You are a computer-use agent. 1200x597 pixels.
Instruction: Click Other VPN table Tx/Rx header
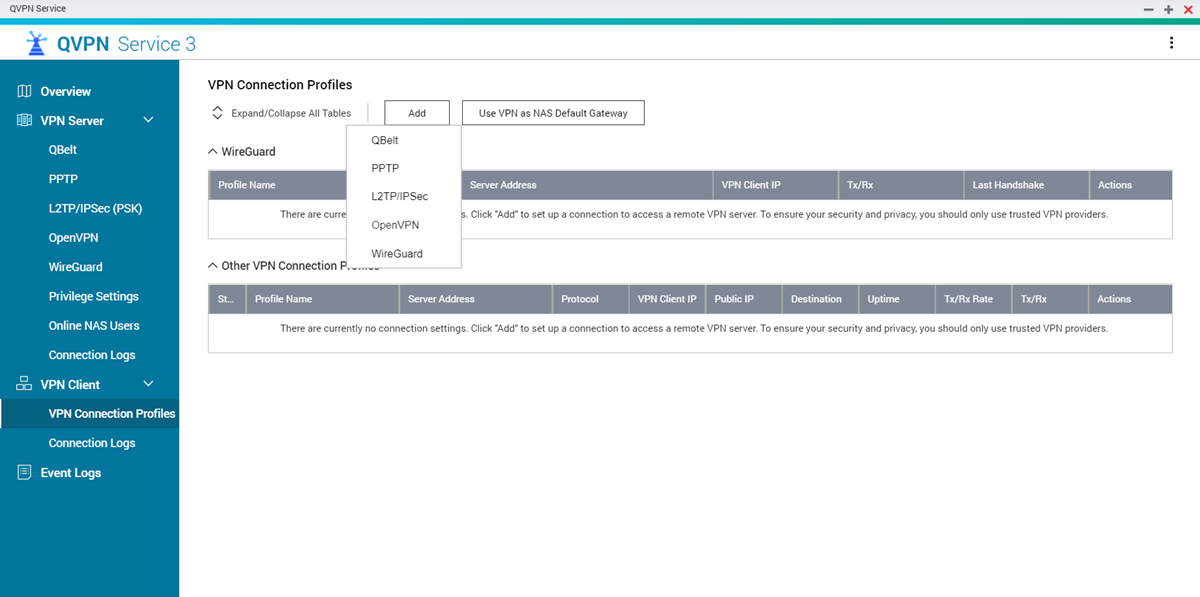[x=1049, y=299]
